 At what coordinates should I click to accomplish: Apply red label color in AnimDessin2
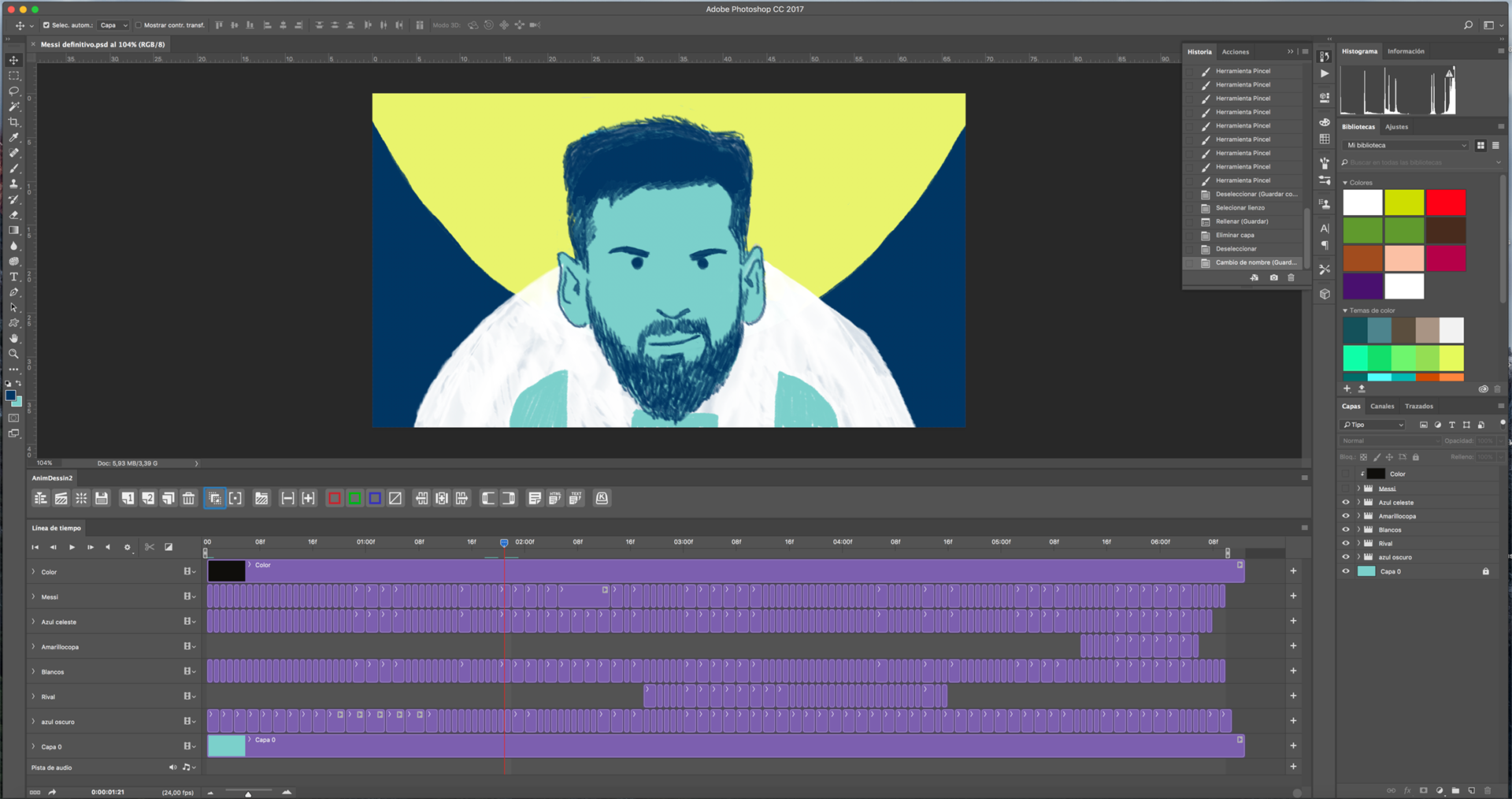[334, 498]
